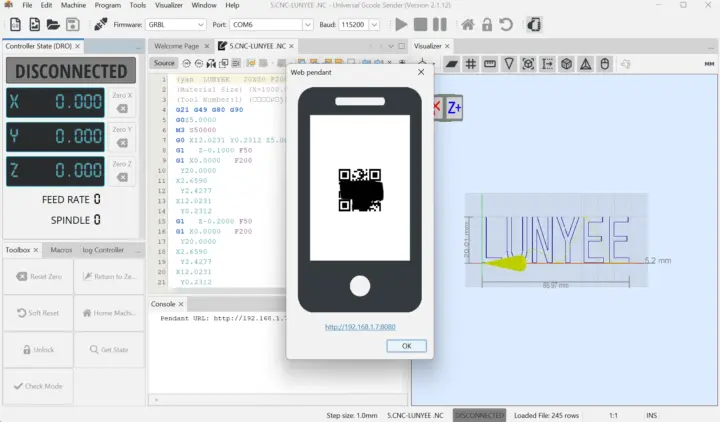Click the Home Machine toolbox button
Screen dimensions: 720x422
[109, 313]
